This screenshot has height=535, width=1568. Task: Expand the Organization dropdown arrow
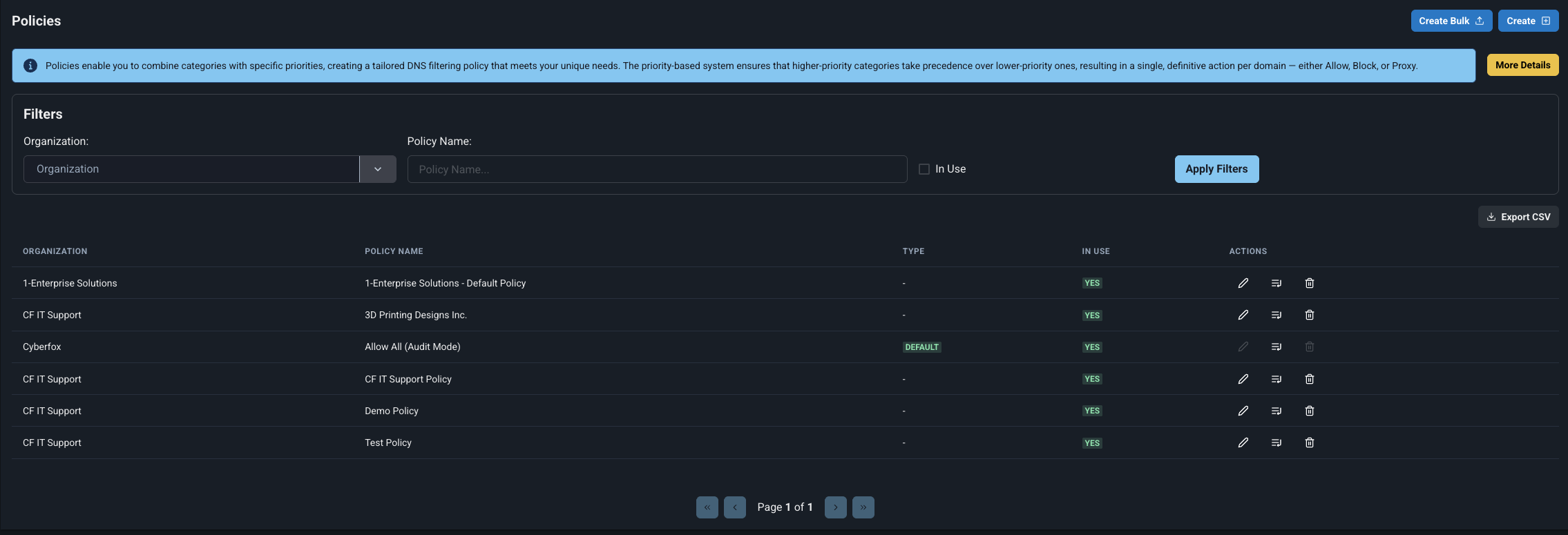point(378,169)
